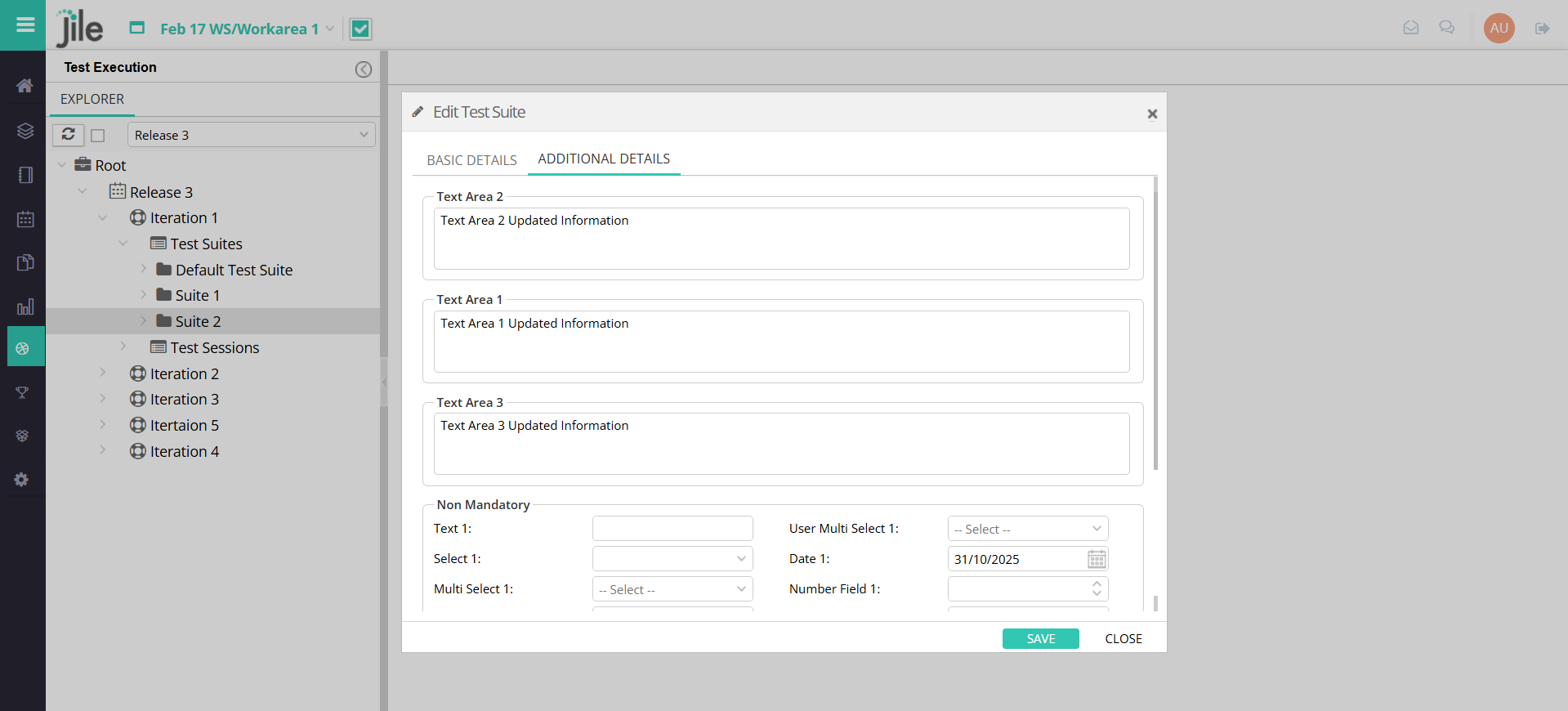The height and width of the screenshot is (711, 1568).
Task: Collapse the Test Execution panel arrow
Action: point(364,69)
